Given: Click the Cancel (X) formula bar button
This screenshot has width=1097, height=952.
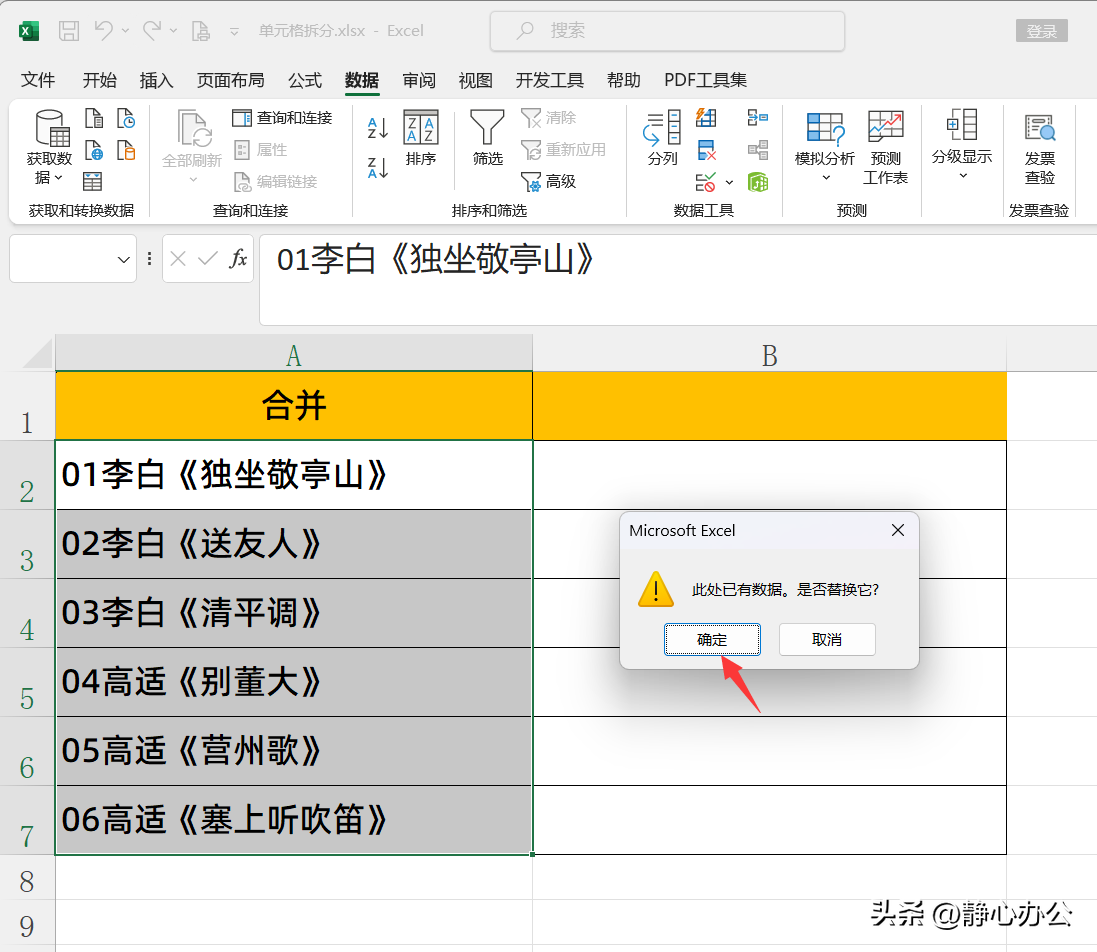Looking at the screenshot, I should [x=178, y=259].
